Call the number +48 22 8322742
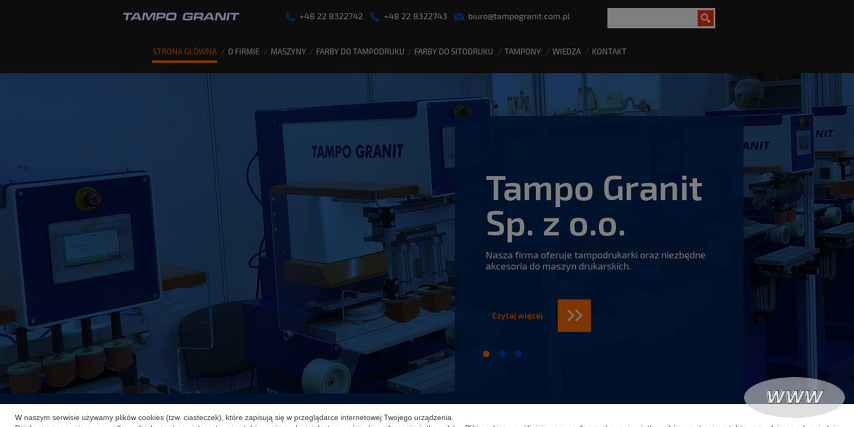Screen dimensions: 854x427 point(331,16)
